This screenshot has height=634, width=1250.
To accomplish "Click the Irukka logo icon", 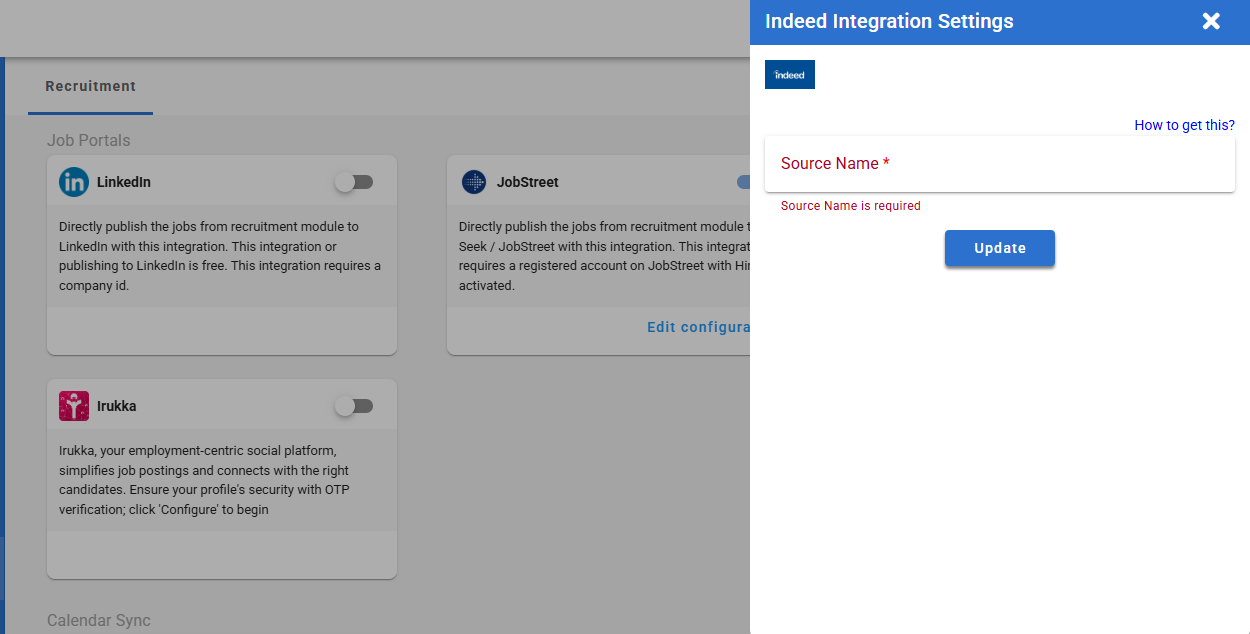I will 74,406.
